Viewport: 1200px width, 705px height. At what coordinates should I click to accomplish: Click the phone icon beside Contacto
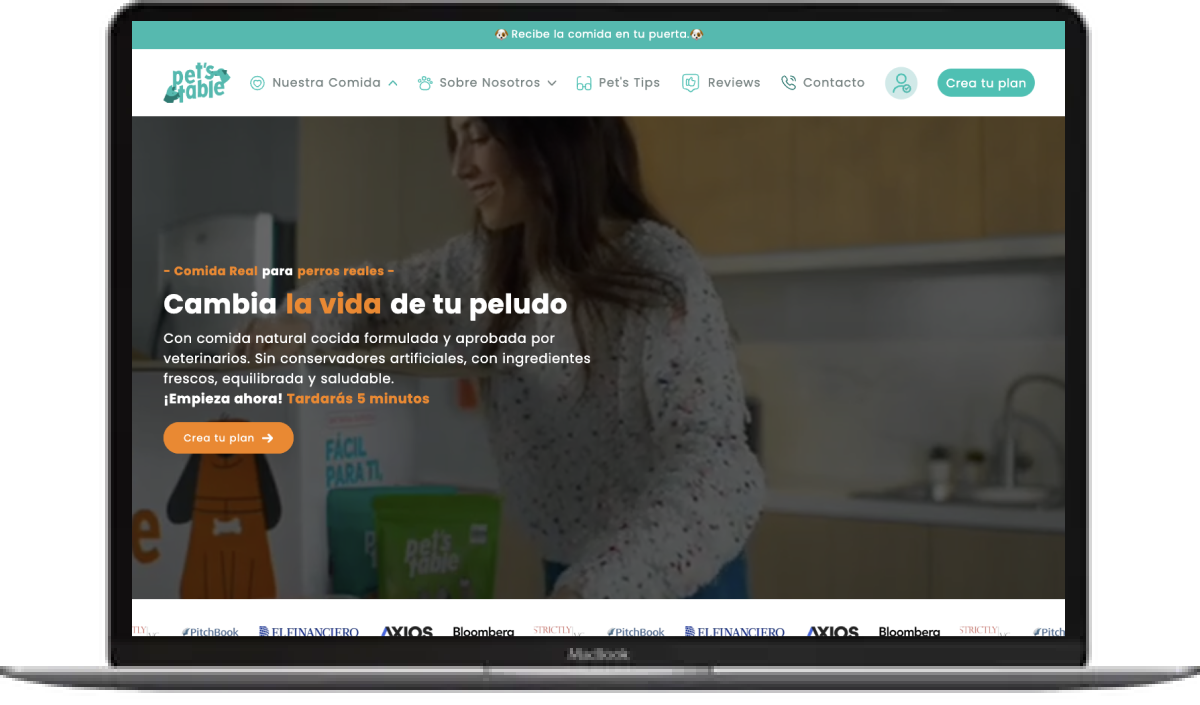pyautogui.click(x=788, y=83)
